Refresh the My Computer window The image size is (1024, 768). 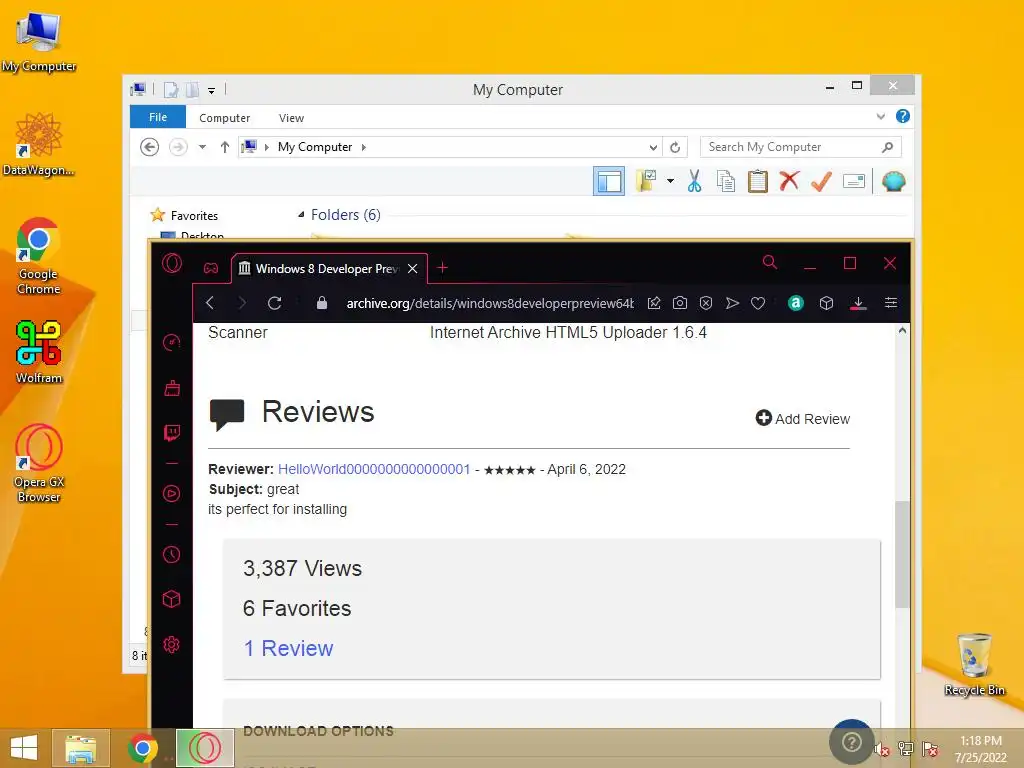tap(675, 148)
